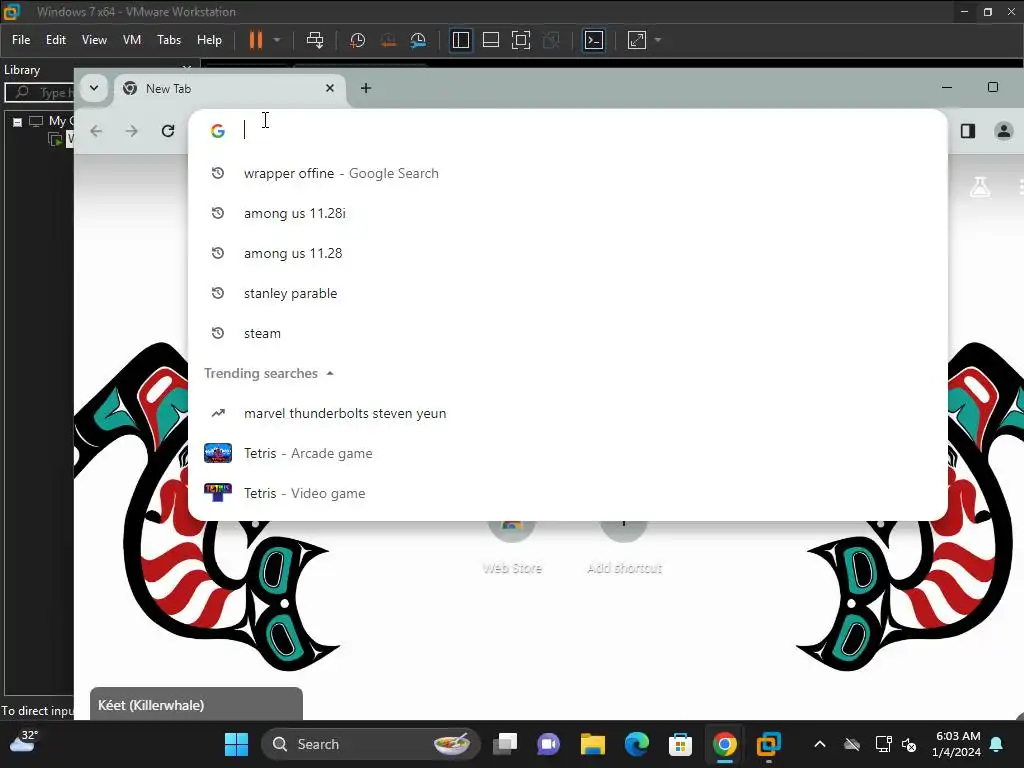Click Chrome back arrow
Viewport: 1024px width, 768px height.
pos(96,131)
